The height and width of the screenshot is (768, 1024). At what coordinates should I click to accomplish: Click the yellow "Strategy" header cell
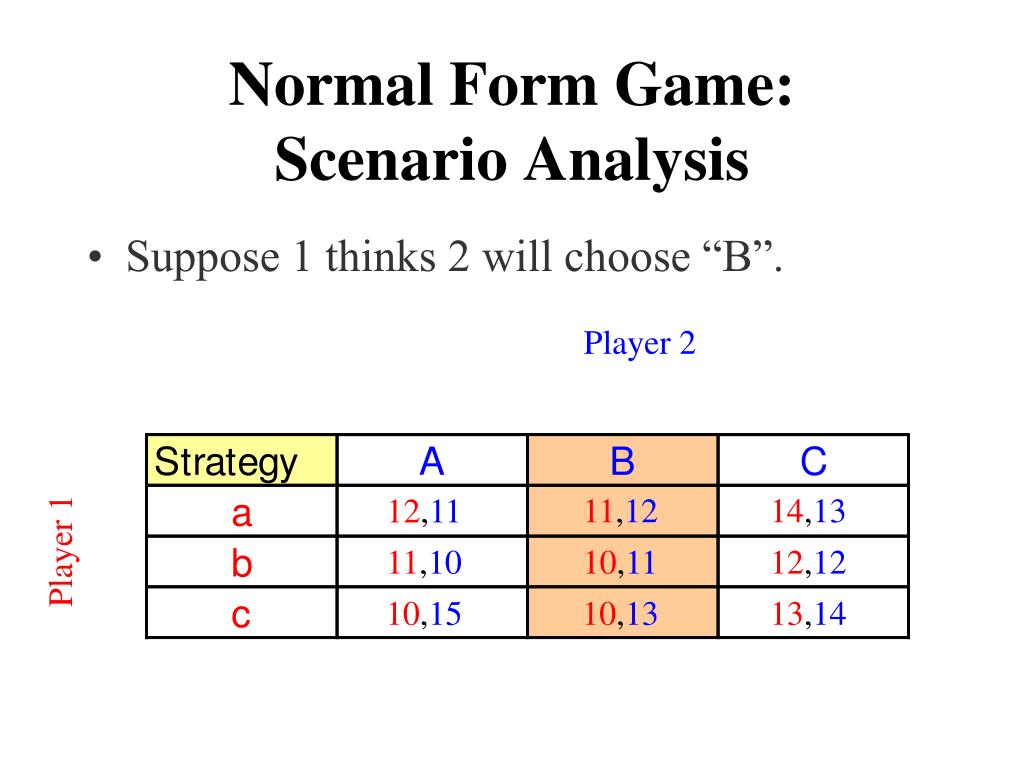point(241,462)
